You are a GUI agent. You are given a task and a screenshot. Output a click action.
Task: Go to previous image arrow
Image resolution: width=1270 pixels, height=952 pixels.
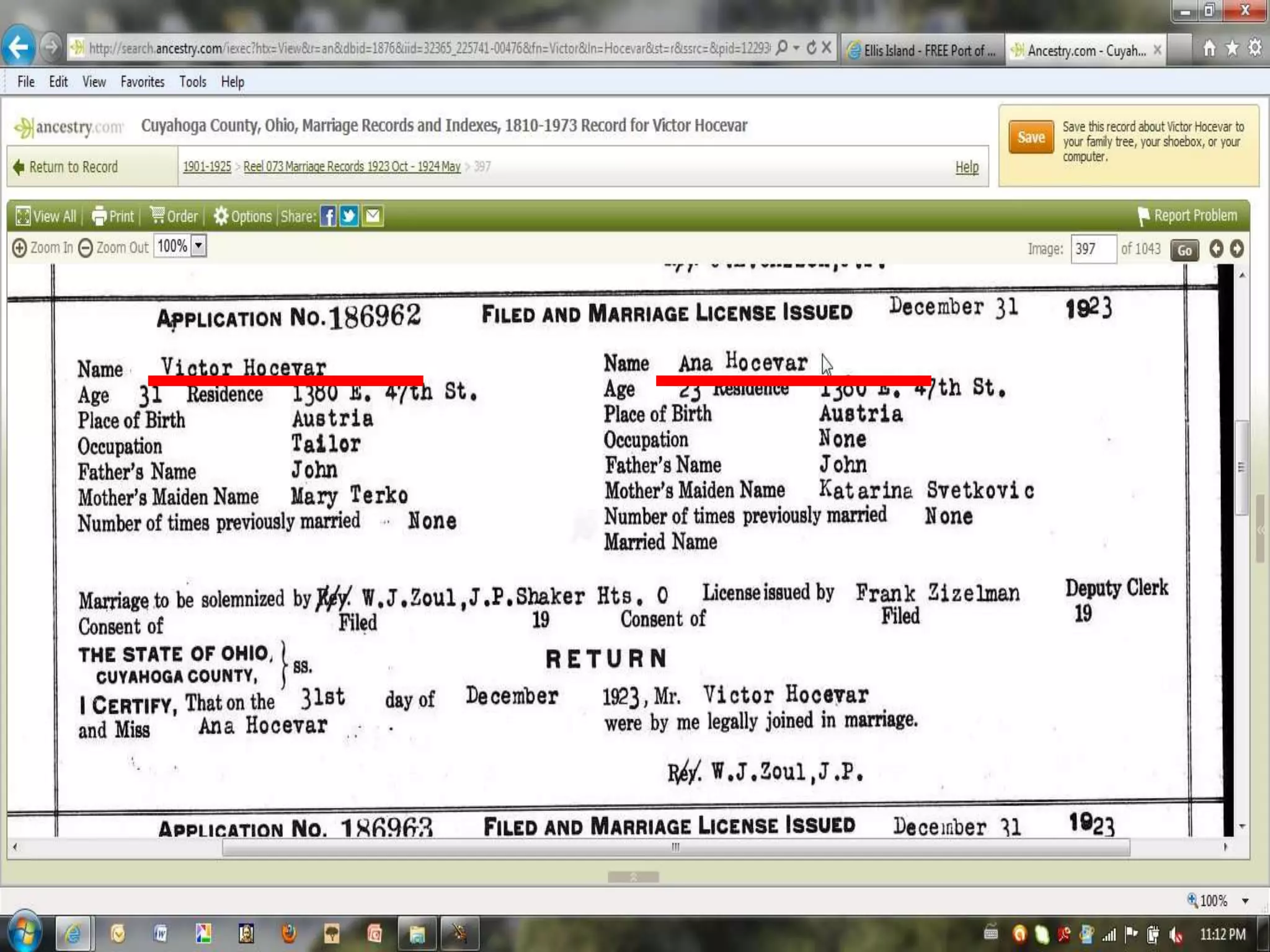point(1216,249)
